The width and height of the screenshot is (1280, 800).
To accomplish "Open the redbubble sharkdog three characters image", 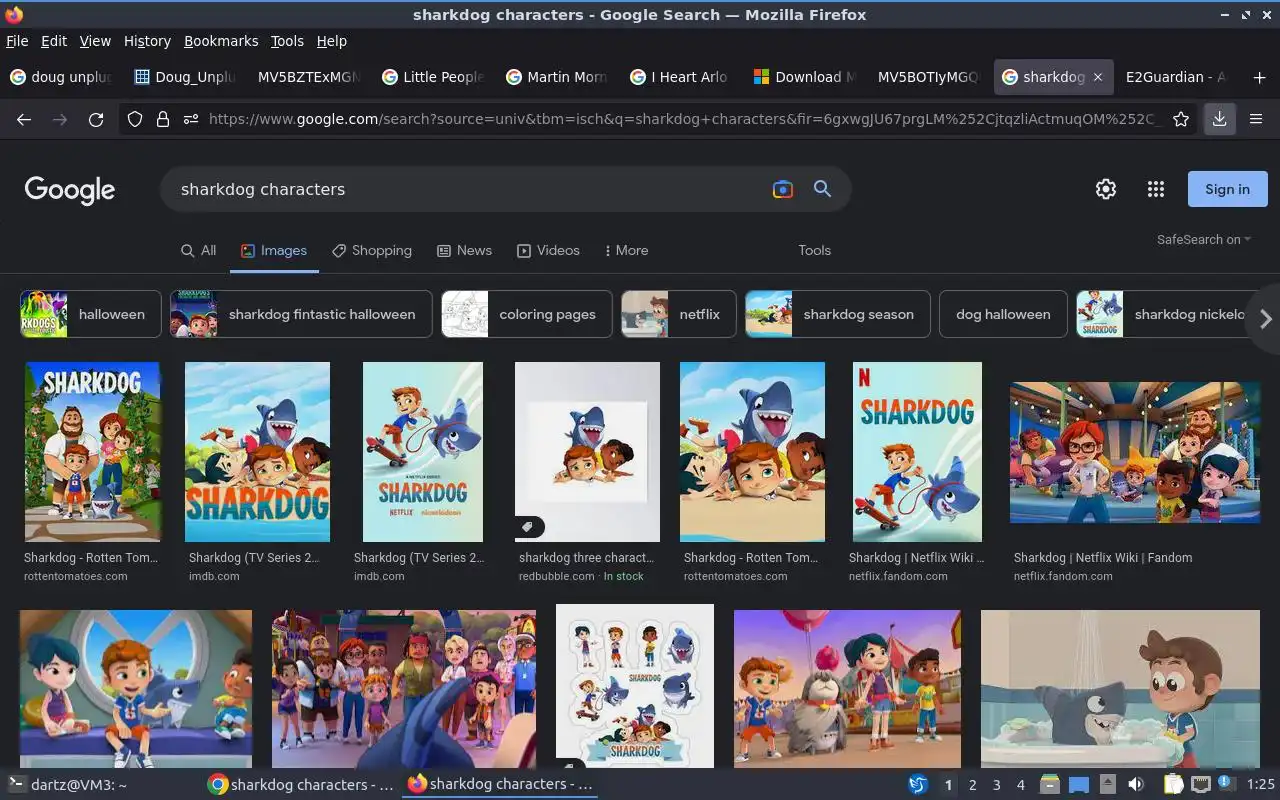I will tap(587, 452).
